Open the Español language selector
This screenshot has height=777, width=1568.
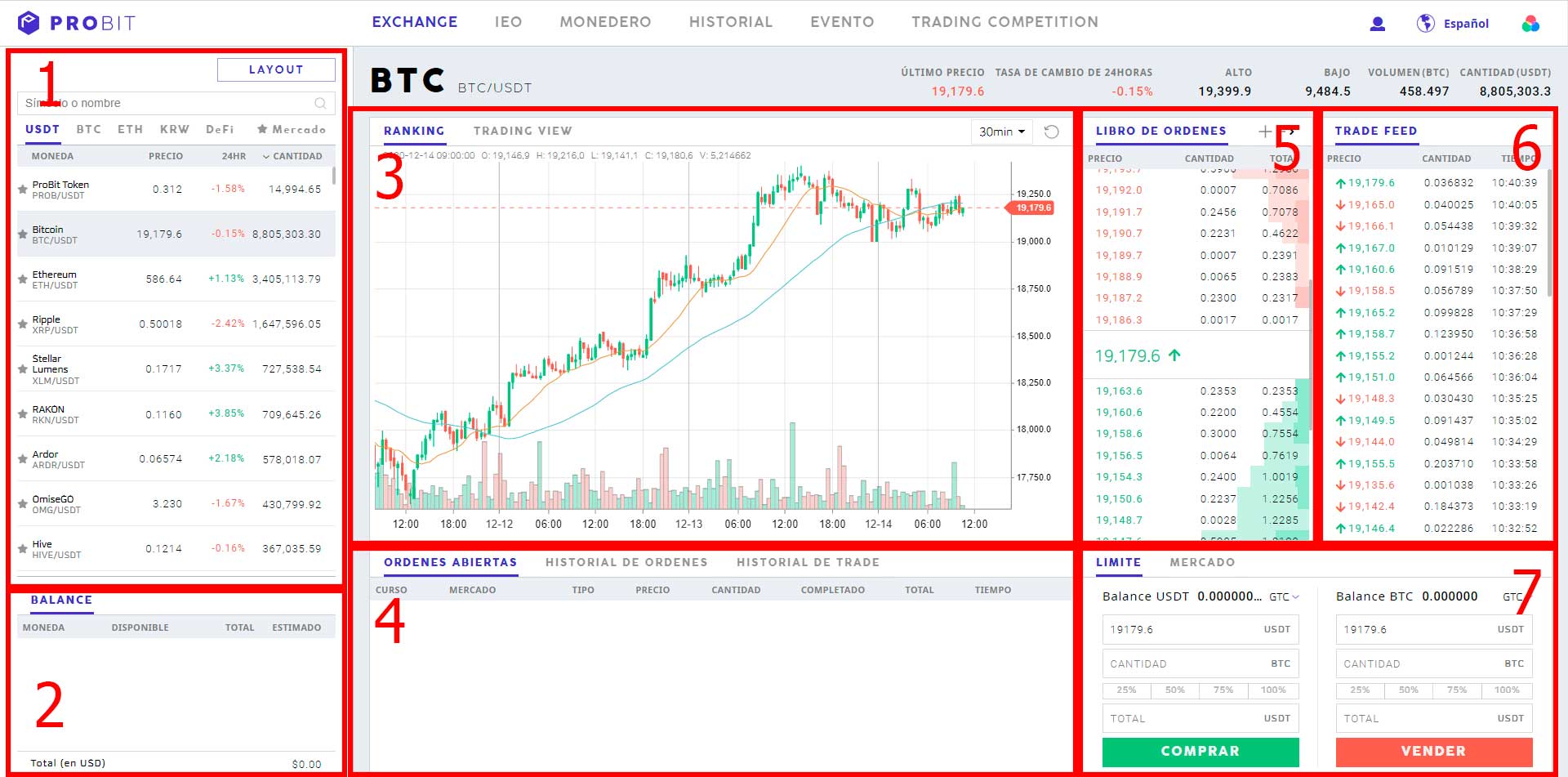[x=1466, y=24]
